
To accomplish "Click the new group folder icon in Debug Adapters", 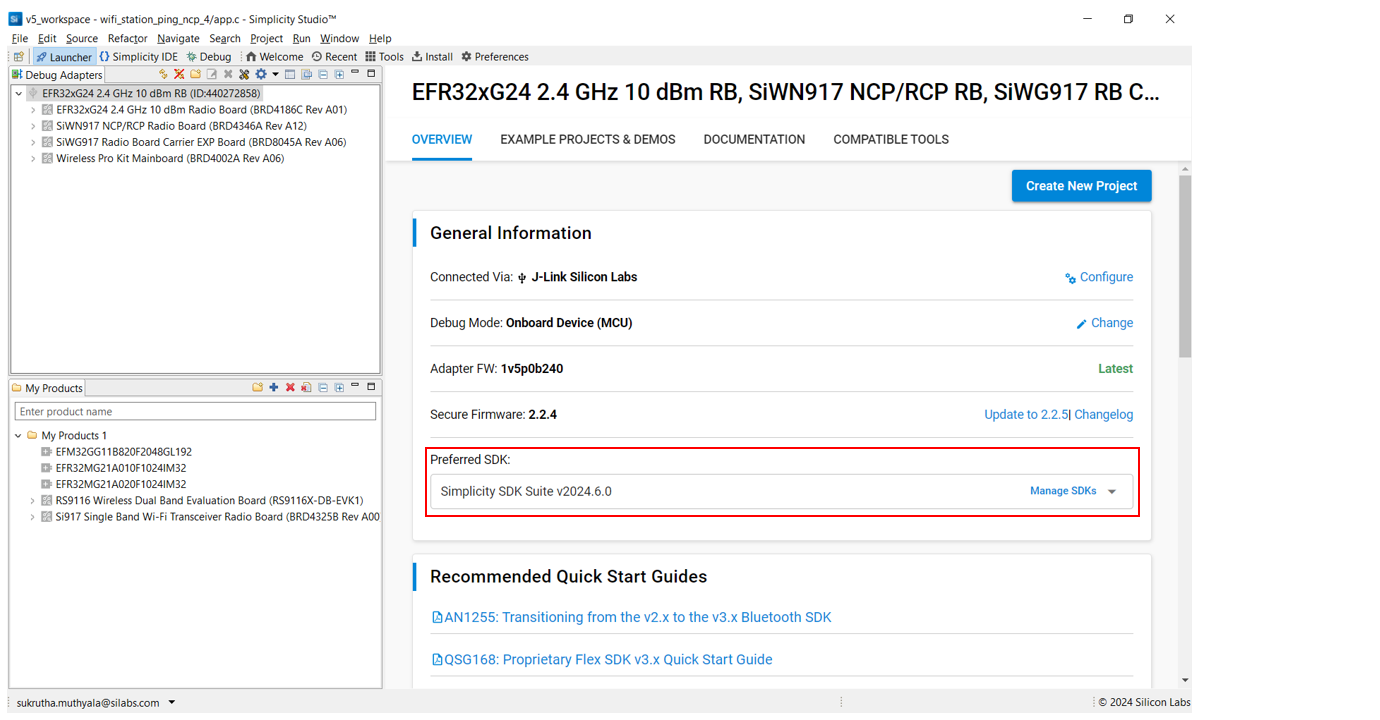I will click(x=196, y=74).
